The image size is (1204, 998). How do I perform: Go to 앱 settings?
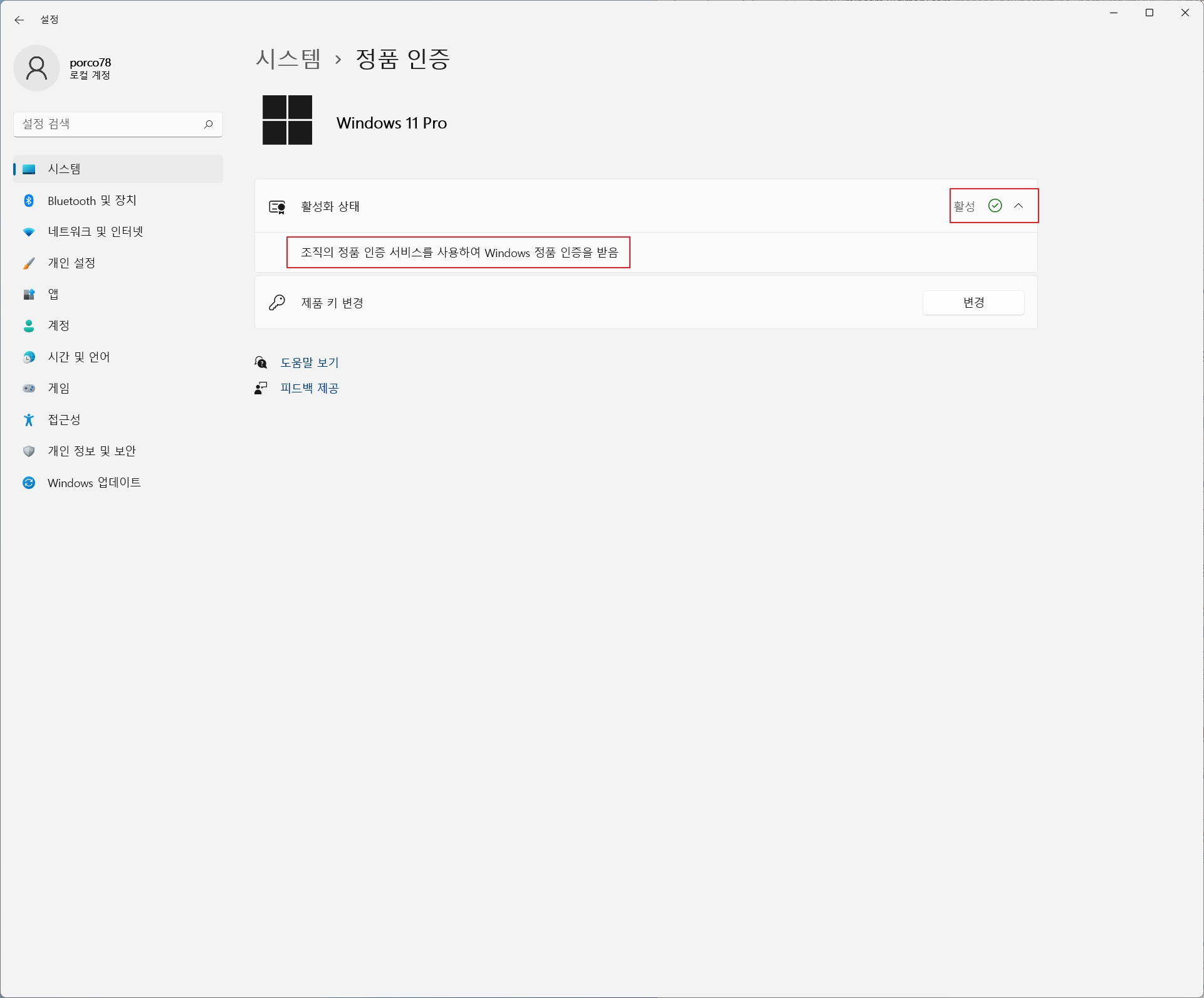[118, 295]
